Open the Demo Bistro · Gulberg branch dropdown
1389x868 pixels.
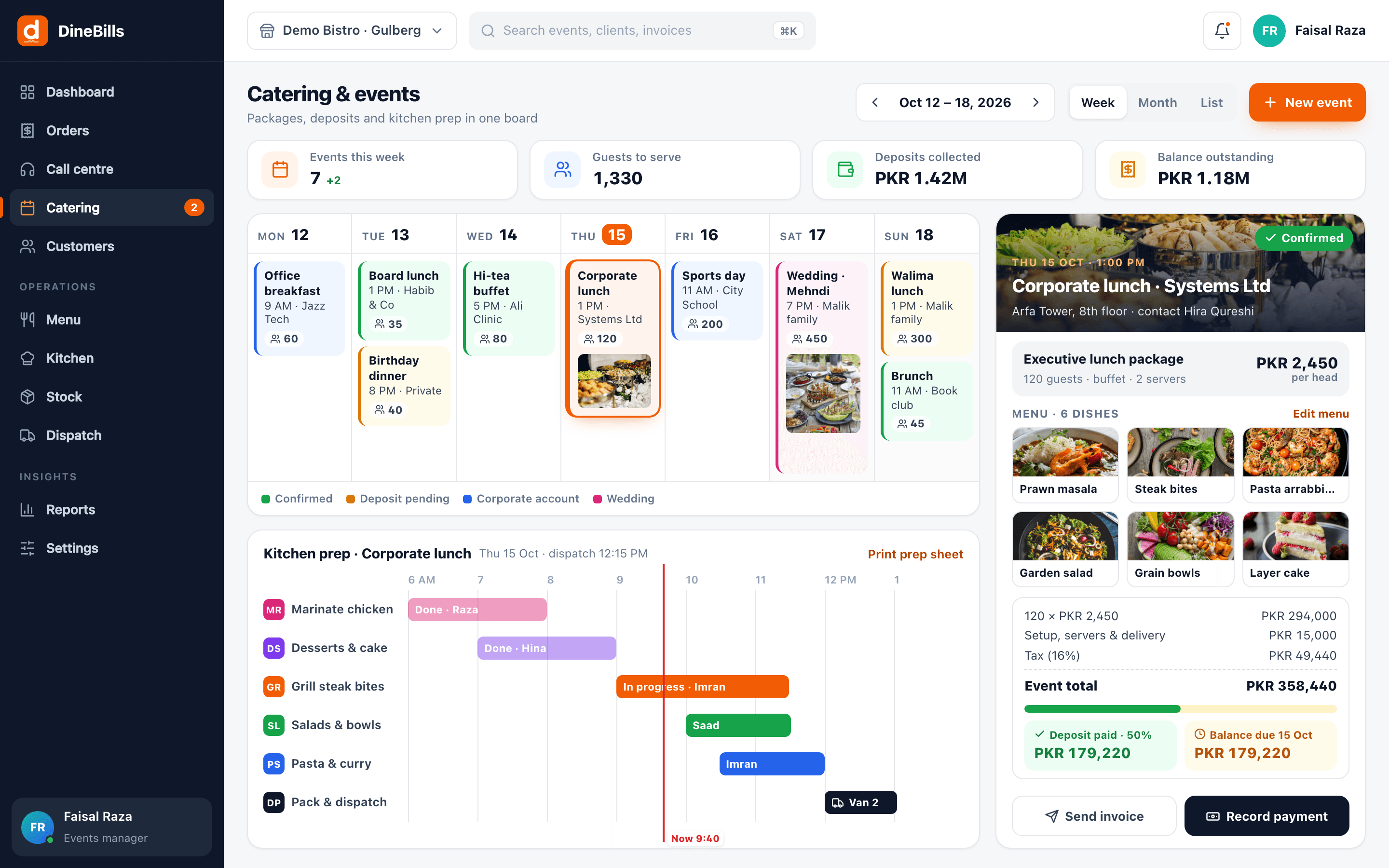click(352, 30)
